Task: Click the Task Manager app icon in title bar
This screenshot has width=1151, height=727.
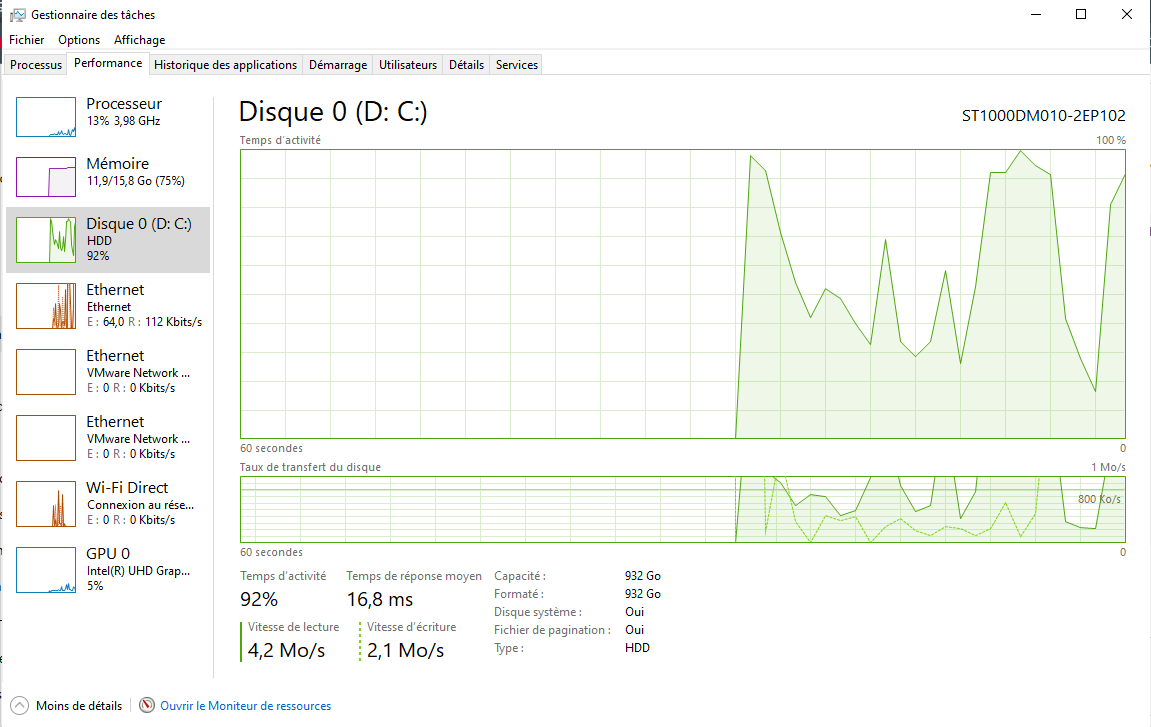Action: pos(18,15)
